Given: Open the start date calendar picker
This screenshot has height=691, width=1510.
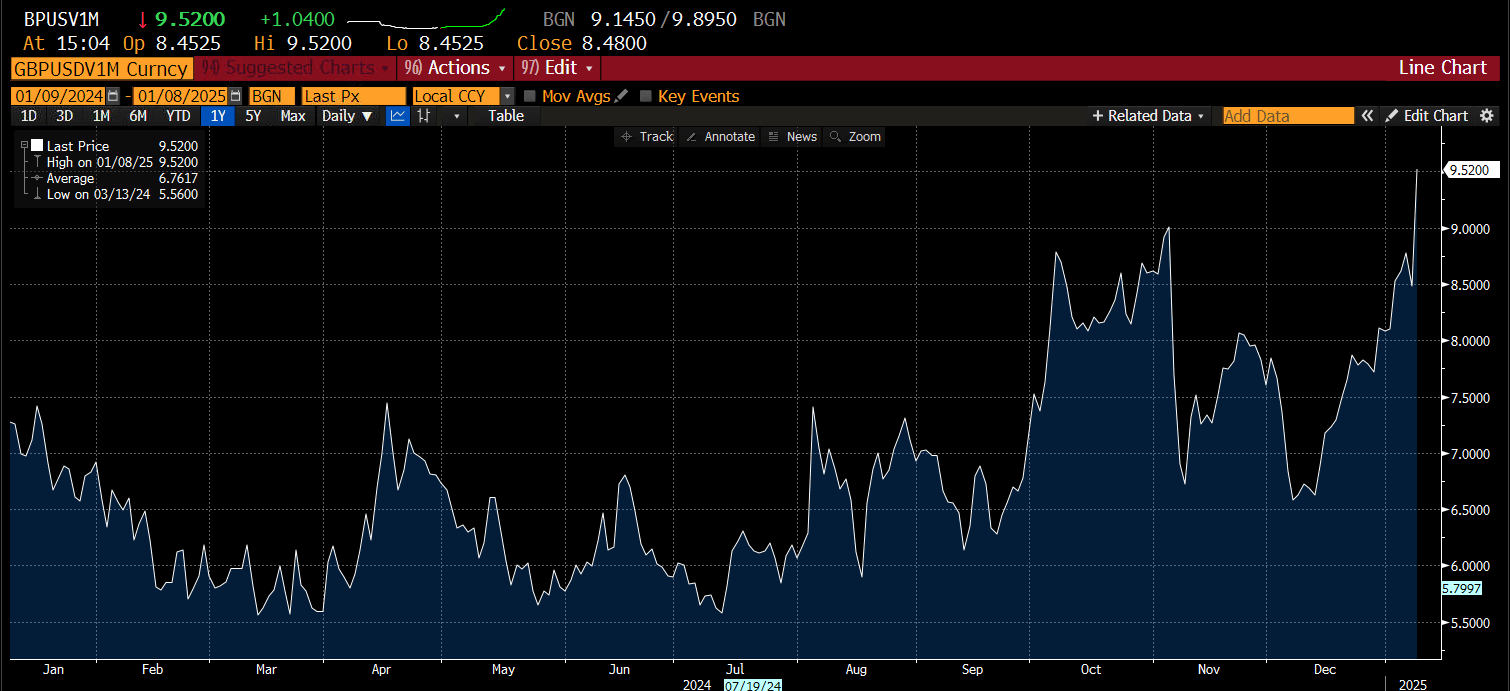Looking at the screenshot, I should point(113,96).
